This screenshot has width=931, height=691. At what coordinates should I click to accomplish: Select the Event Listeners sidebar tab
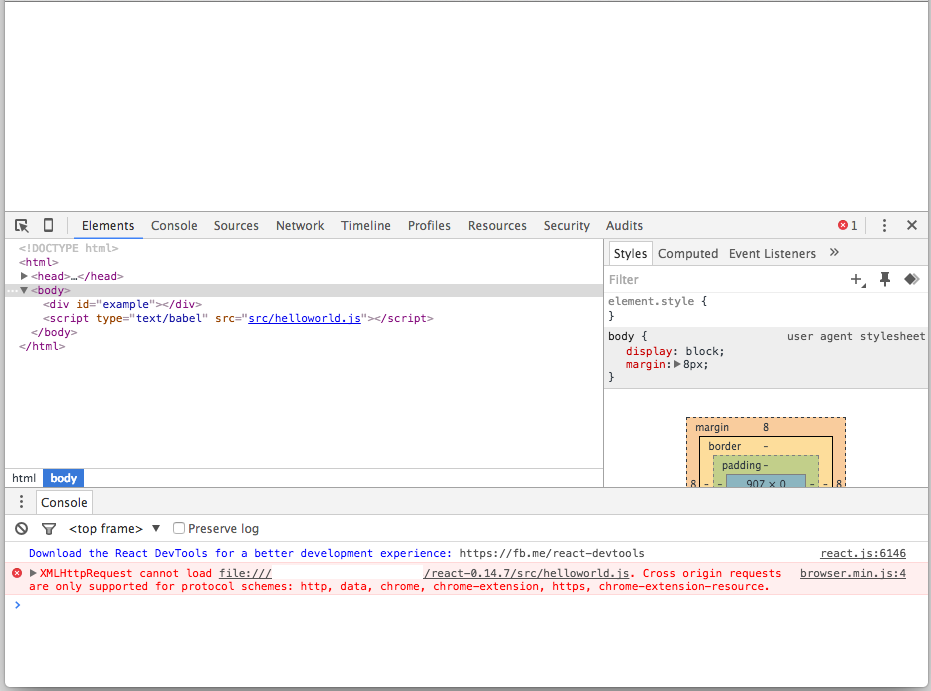772,253
